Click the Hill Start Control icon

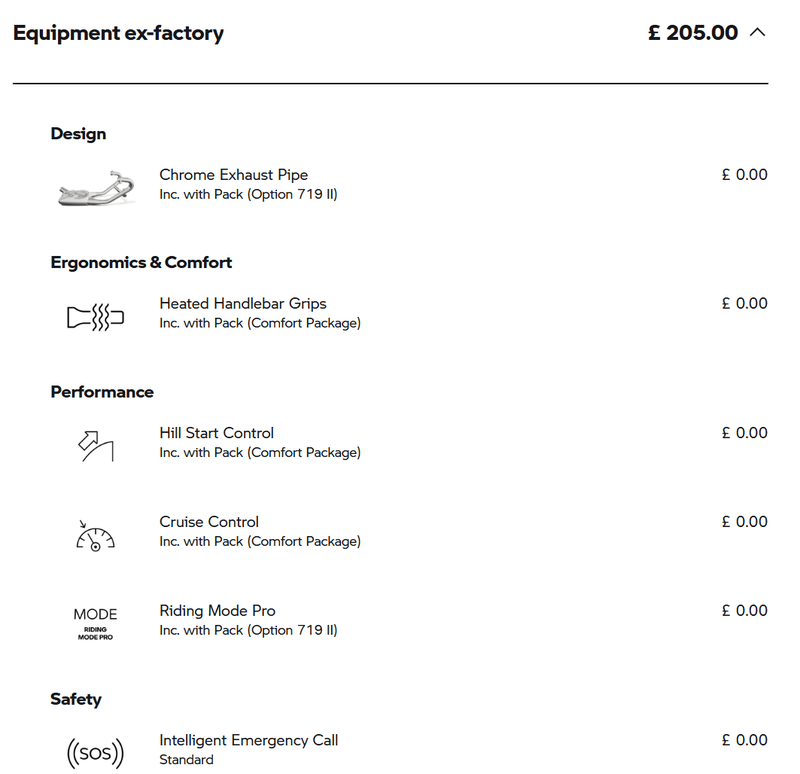click(x=95, y=445)
